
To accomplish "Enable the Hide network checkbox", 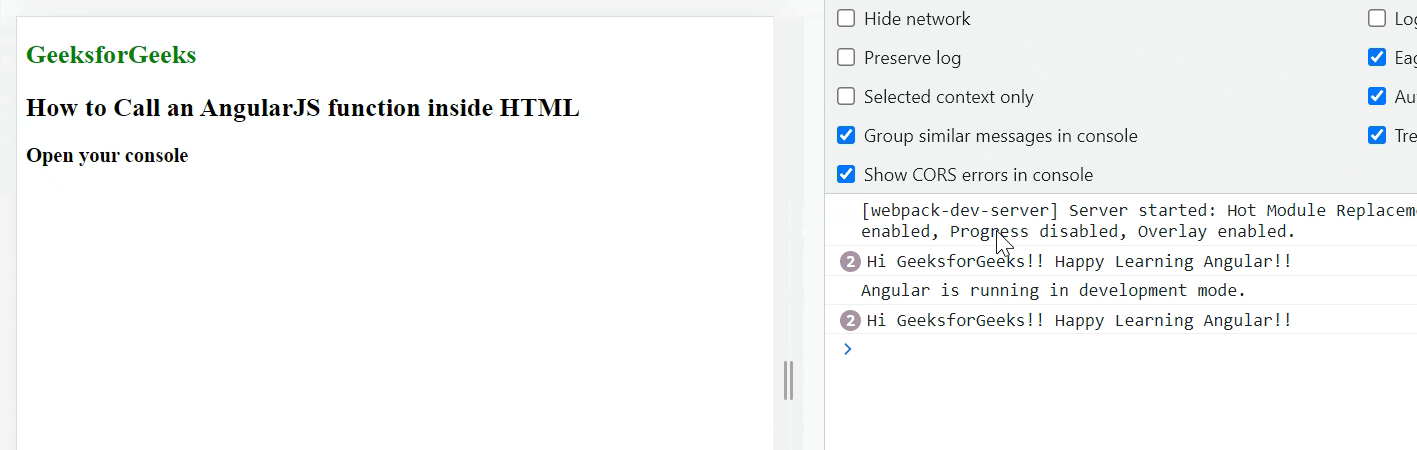I will (x=846, y=18).
